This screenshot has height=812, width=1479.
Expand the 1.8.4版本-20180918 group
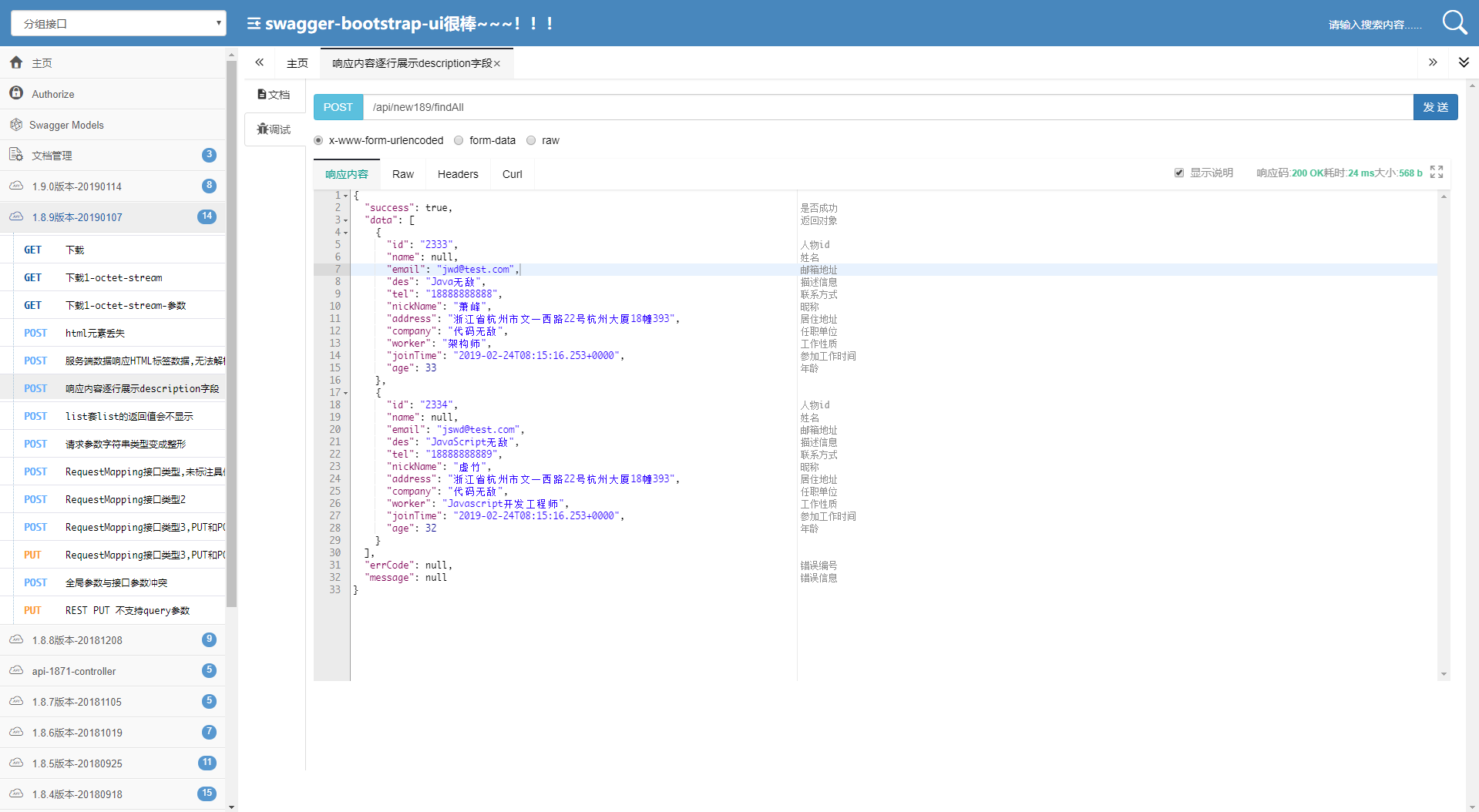pos(113,794)
